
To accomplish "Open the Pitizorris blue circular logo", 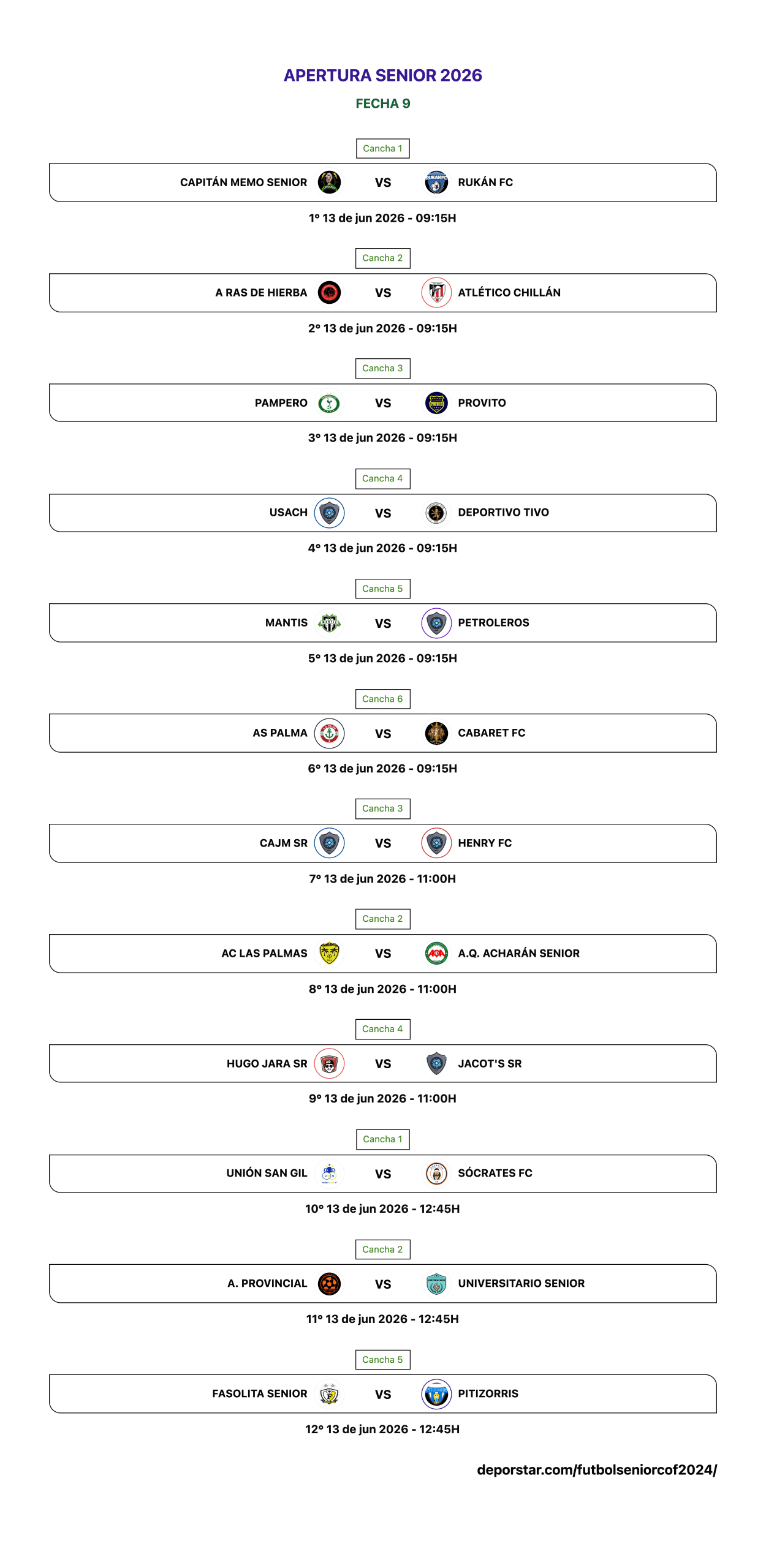I will pos(436,1394).
